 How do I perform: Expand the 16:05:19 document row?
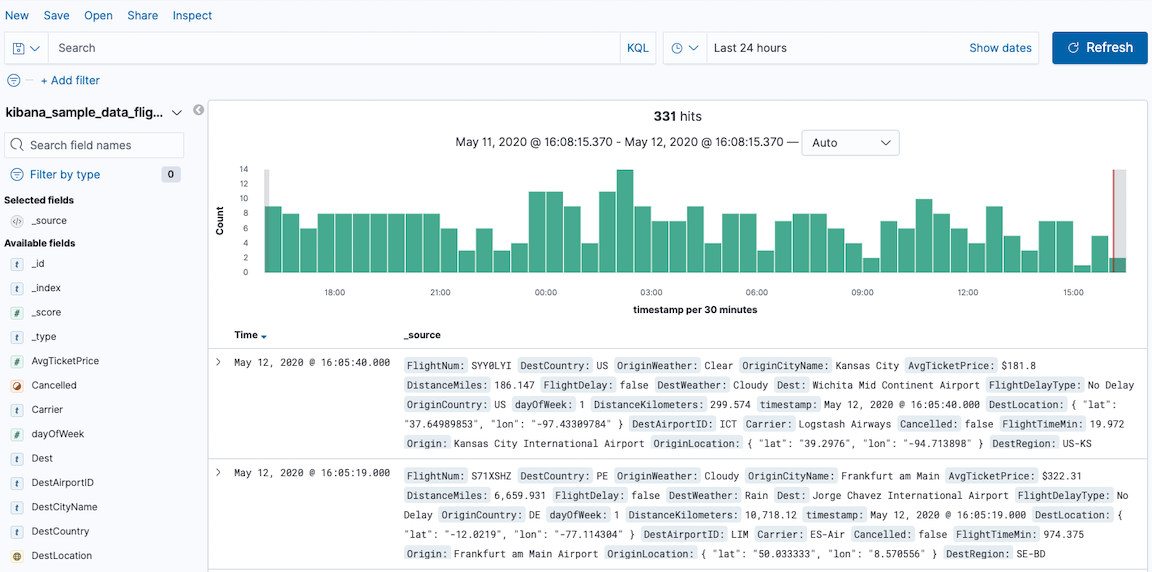pyautogui.click(x=219, y=472)
